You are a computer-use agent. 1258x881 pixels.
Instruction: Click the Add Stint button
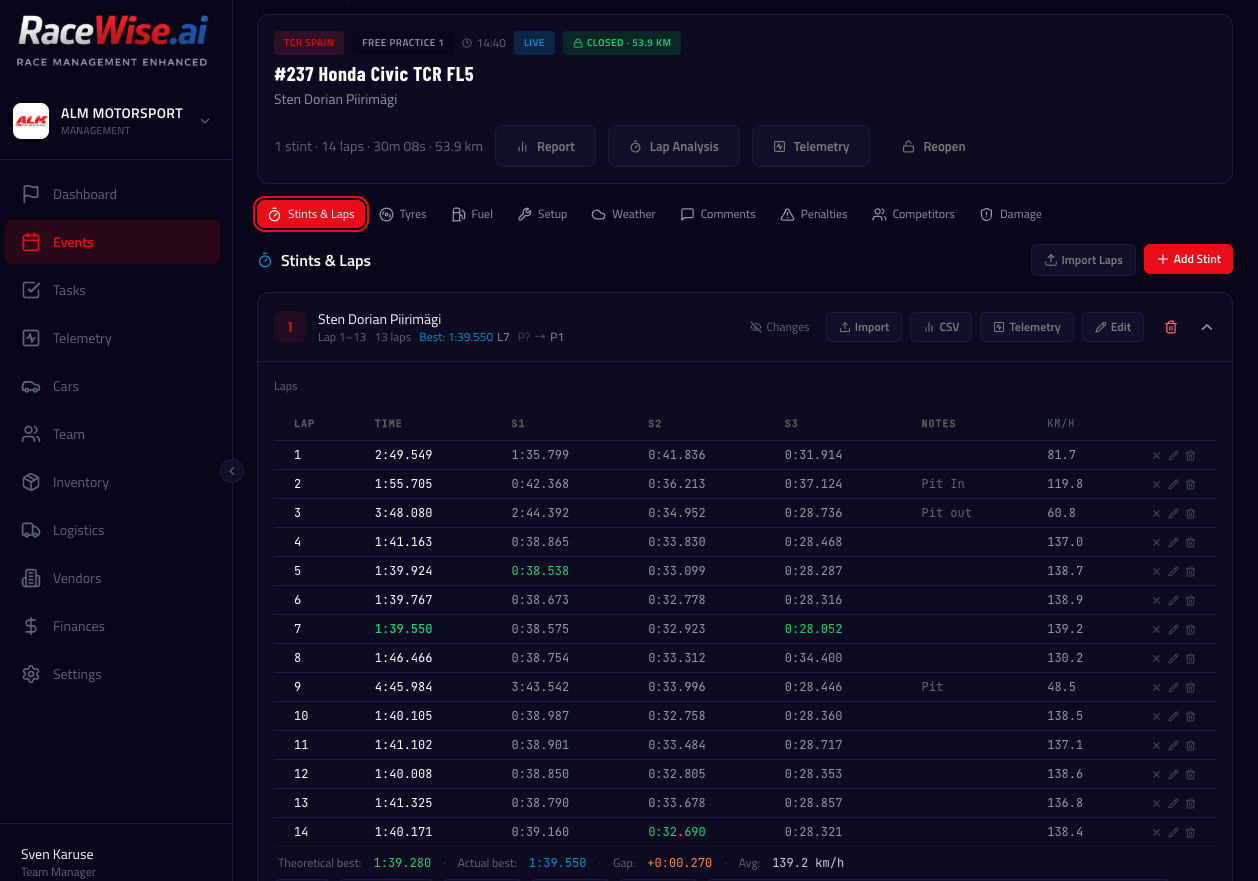tap(1188, 259)
